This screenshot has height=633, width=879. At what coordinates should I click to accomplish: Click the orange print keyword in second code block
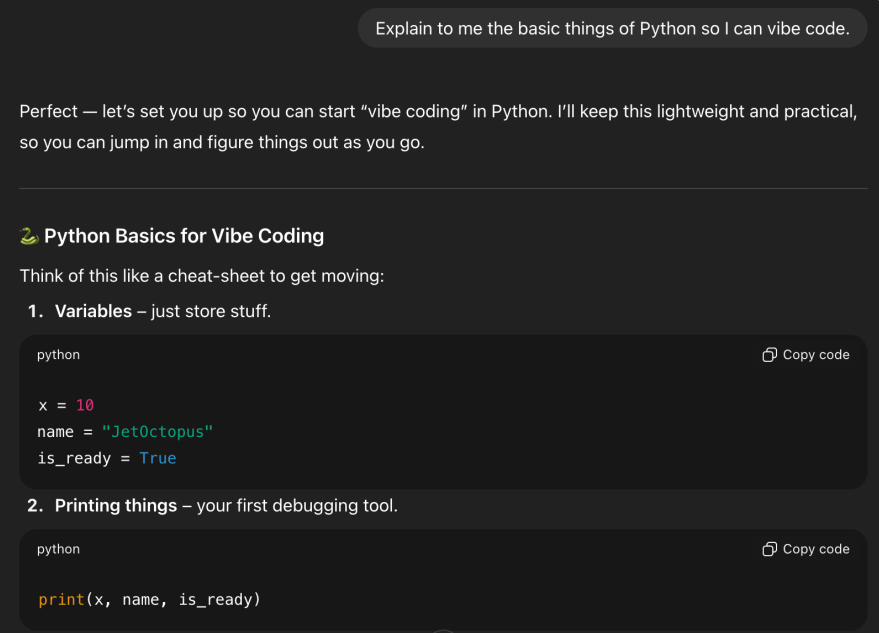point(60,600)
